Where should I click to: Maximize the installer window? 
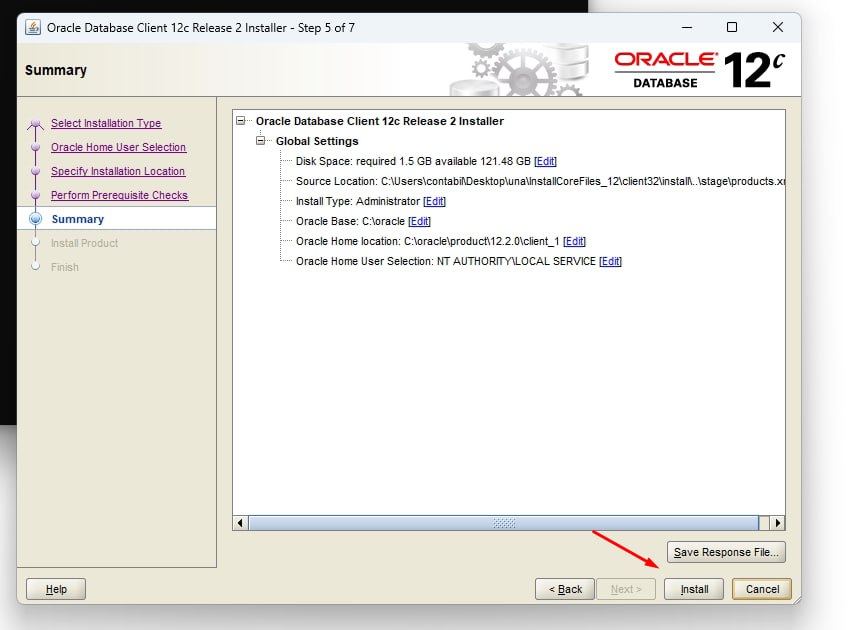[732, 27]
